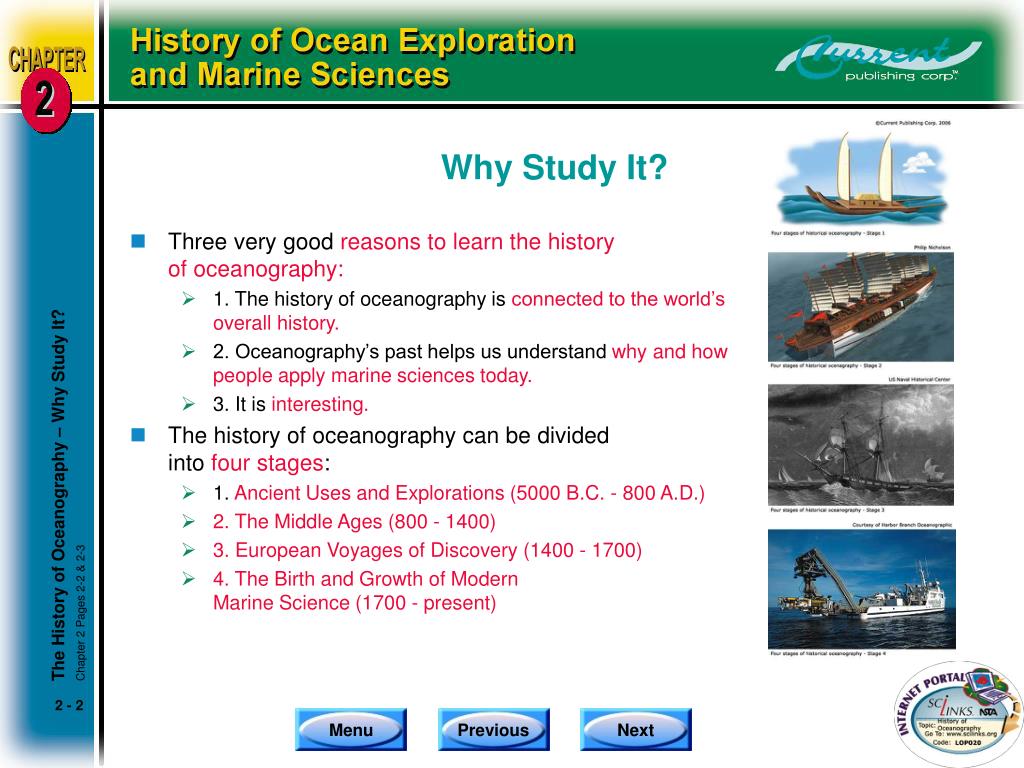The image size is (1024, 768).
Task: Click 'Ancient Uses and Explorations (5000 B.C. - 800 A.D.)'
Action: pyautogui.click(x=470, y=493)
